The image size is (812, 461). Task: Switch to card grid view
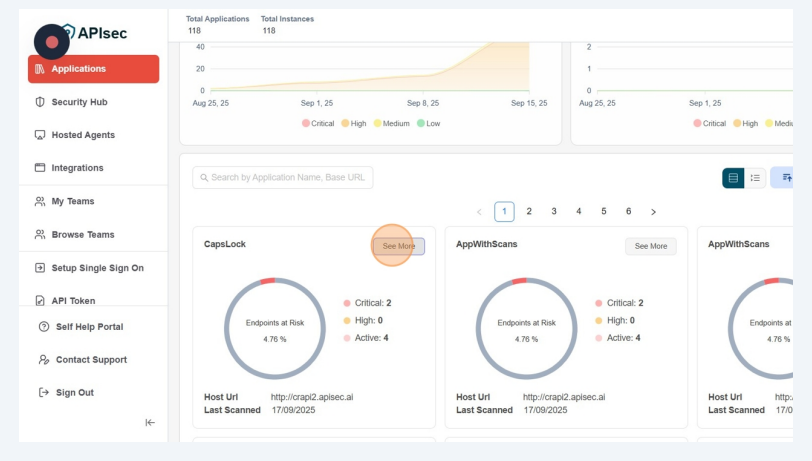[733, 178]
